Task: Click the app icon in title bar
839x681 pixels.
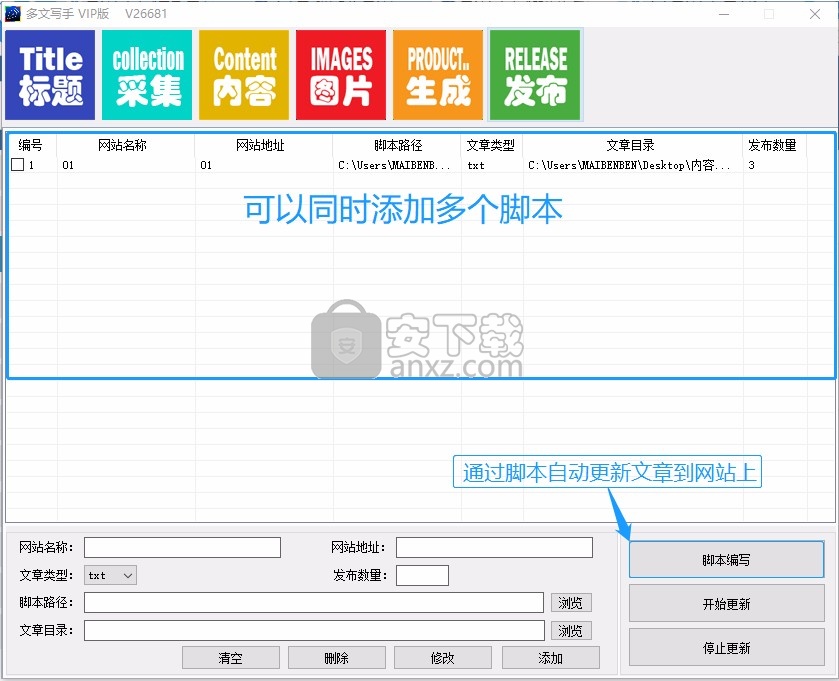Action: (x=13, y=13)
